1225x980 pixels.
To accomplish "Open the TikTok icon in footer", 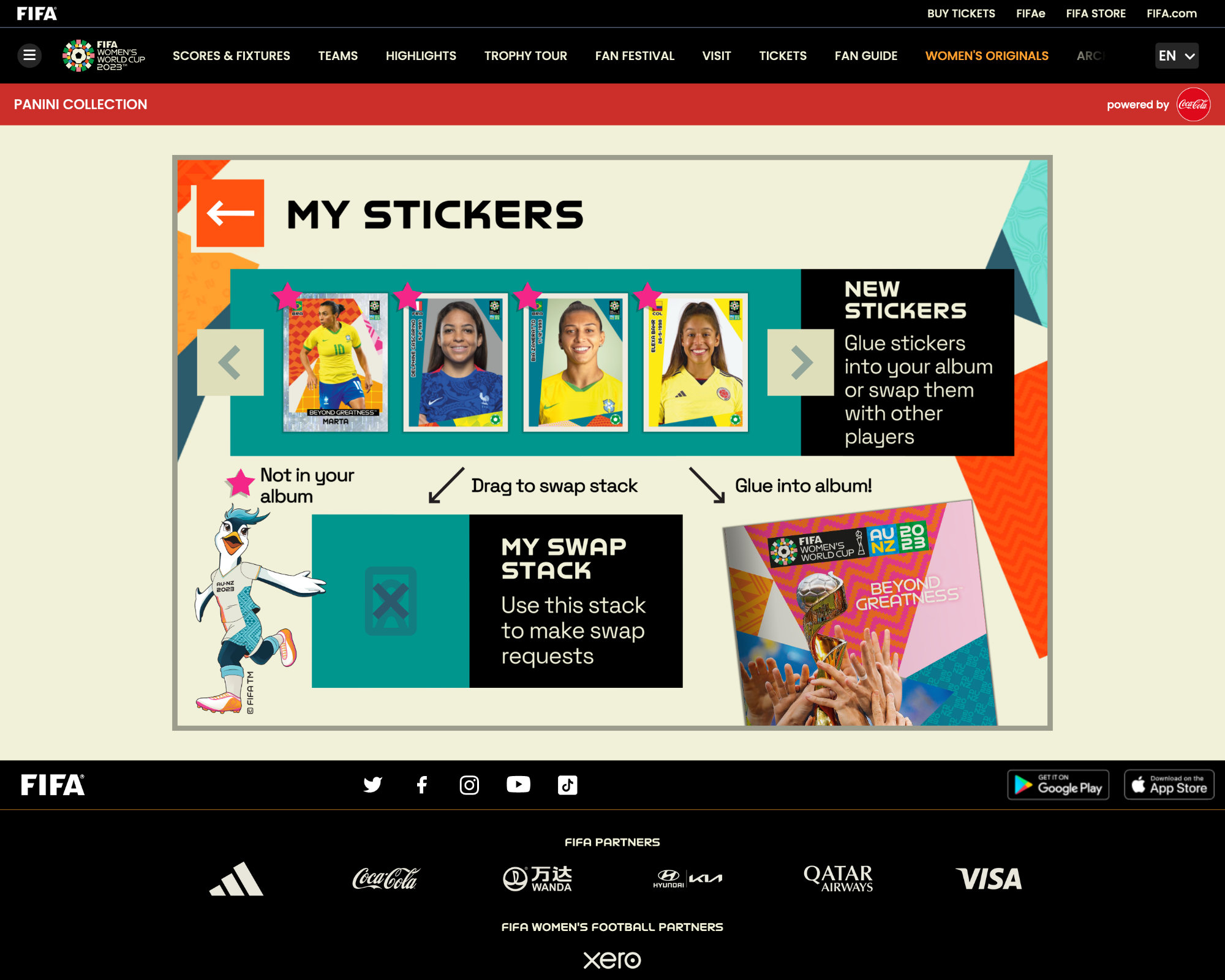I will click(567, 785).
